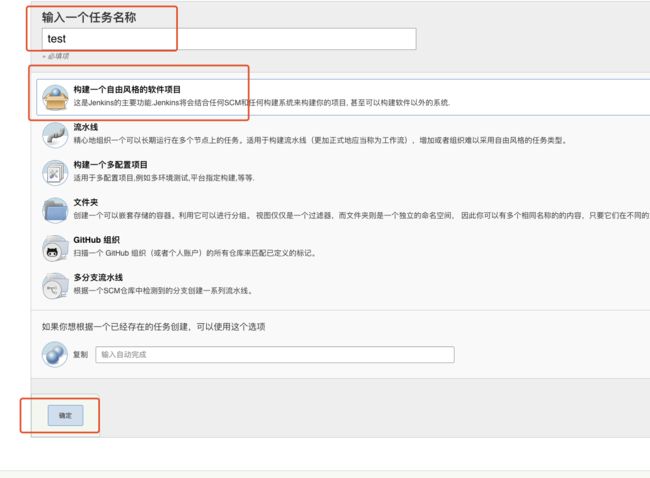Select the 多分支流水线 multibranch icon
Viewport: 650px width, 478px height.
[x=55, y=286]
